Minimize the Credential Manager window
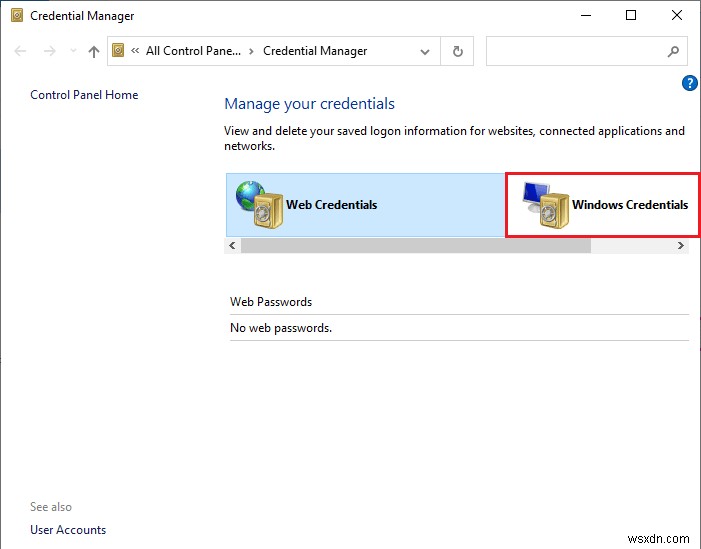This screenshot has width=701, height=549. tap(586, 15)
